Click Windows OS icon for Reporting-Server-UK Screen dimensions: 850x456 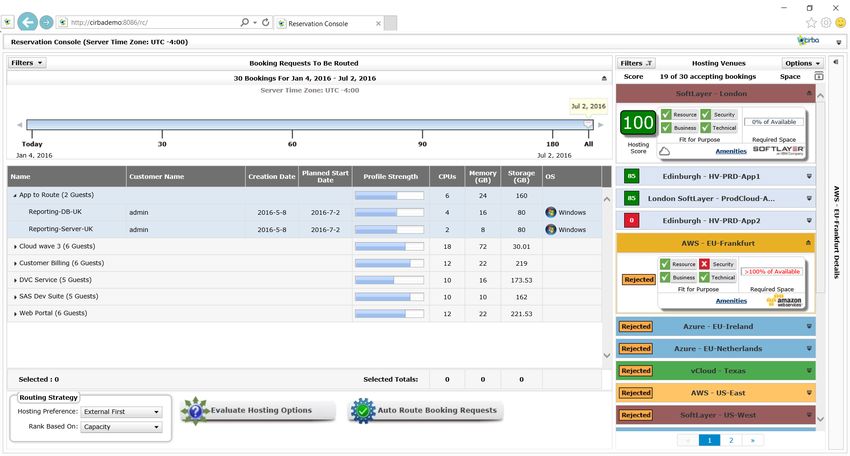click(551, 229)
